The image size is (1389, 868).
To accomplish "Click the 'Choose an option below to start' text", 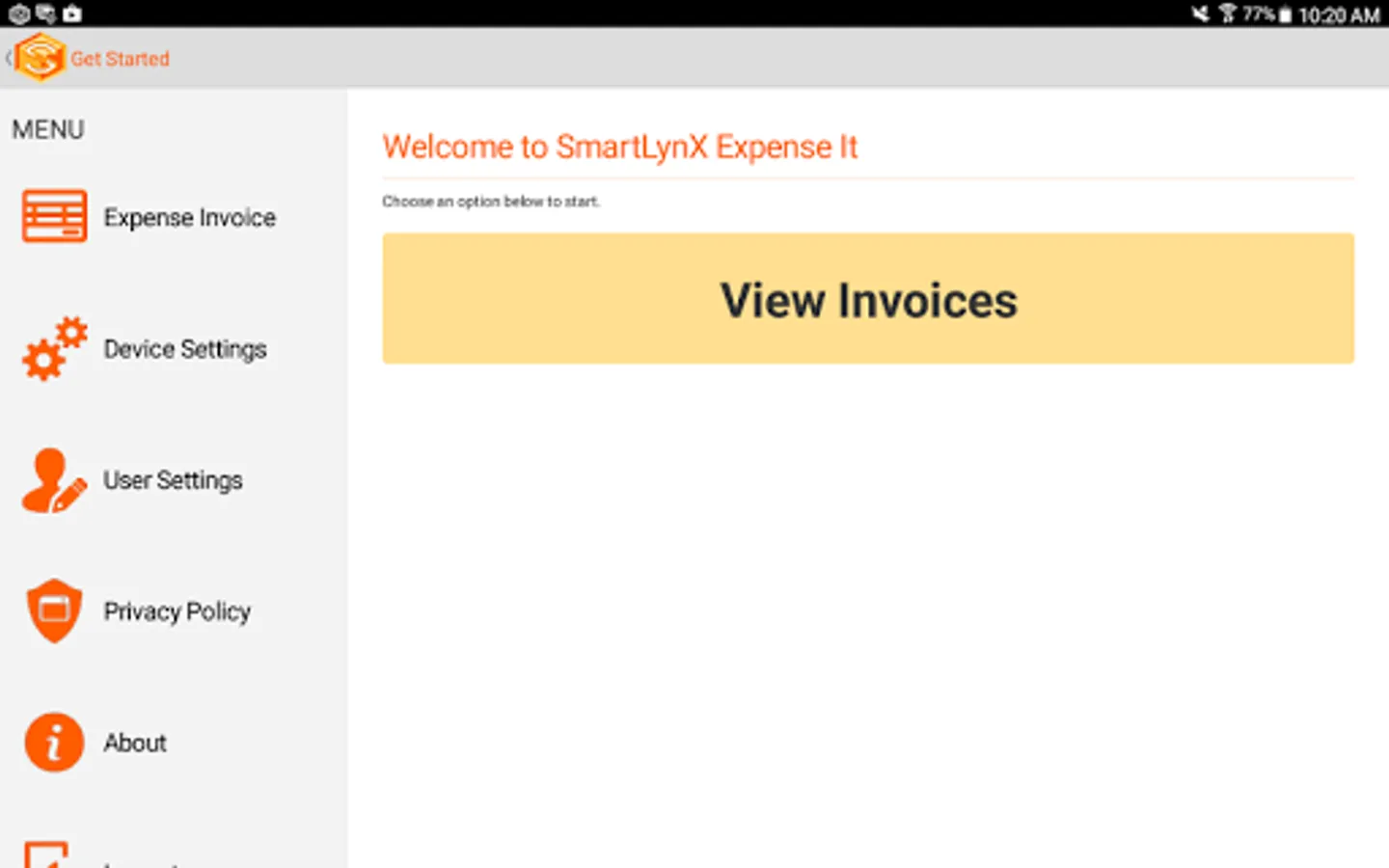I will coord(491,202).
